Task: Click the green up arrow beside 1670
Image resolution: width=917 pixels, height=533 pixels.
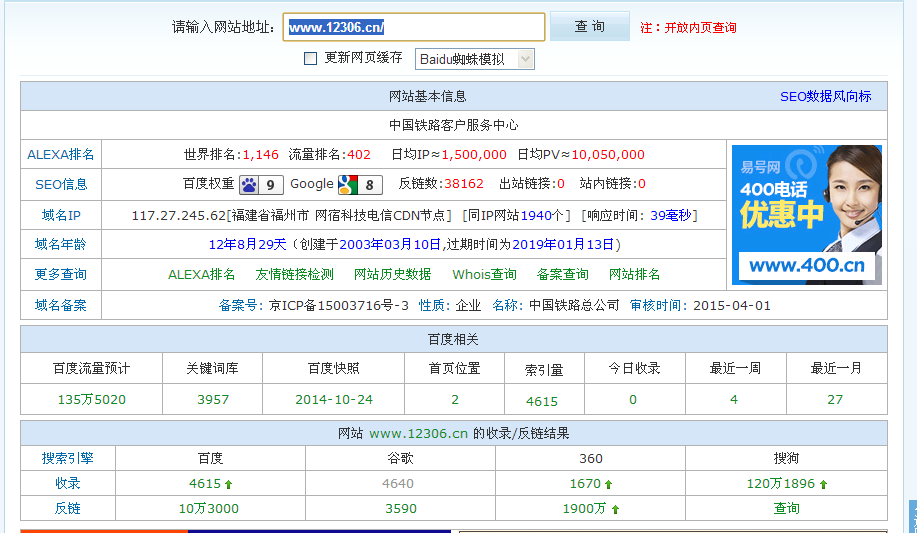Action: (x=608, y=484)
